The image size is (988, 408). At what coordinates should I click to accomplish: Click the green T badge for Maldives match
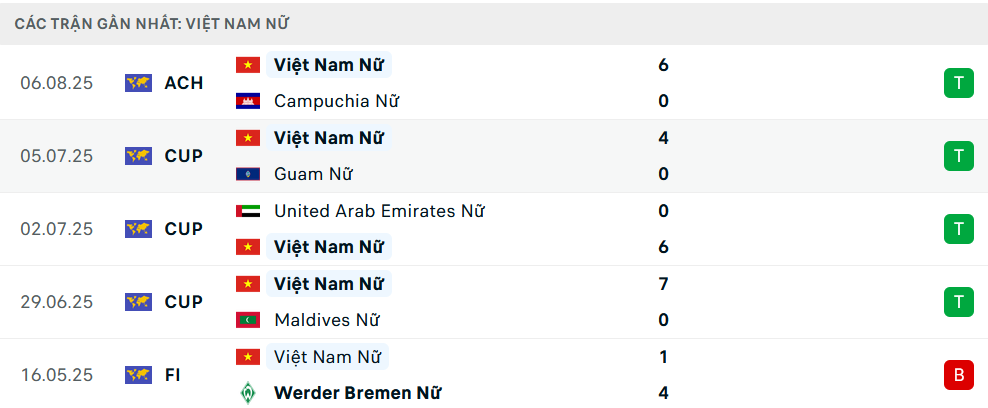[958, 302]
